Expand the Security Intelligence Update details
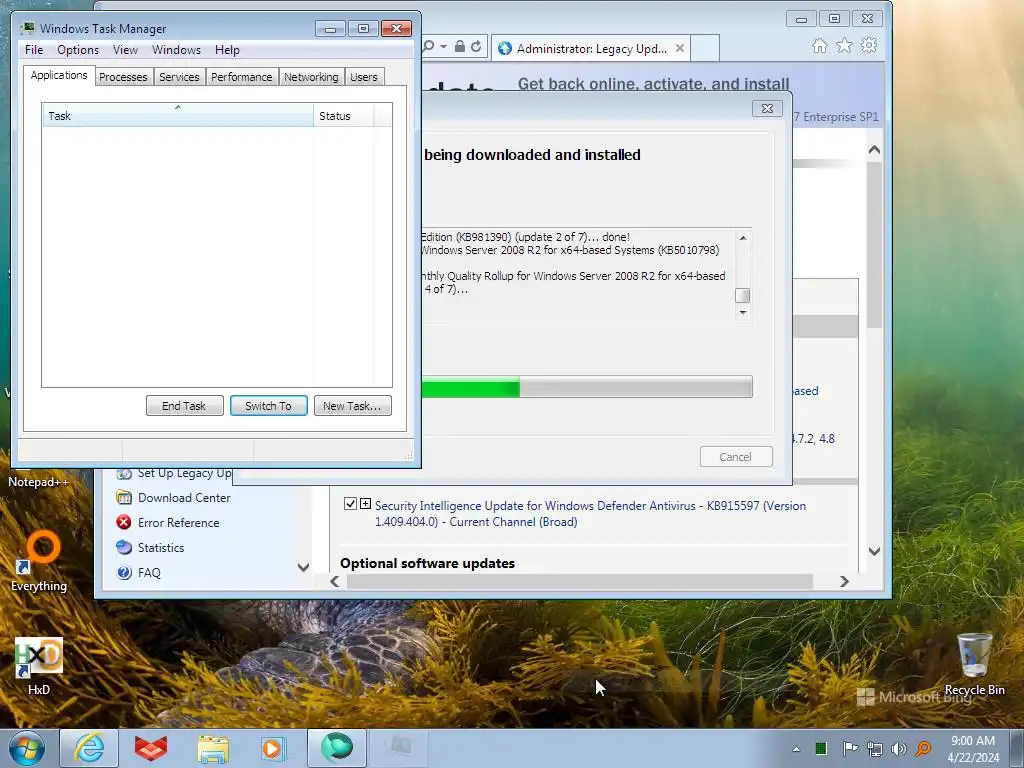This screenshot has height=768, width=1024. 366,504
